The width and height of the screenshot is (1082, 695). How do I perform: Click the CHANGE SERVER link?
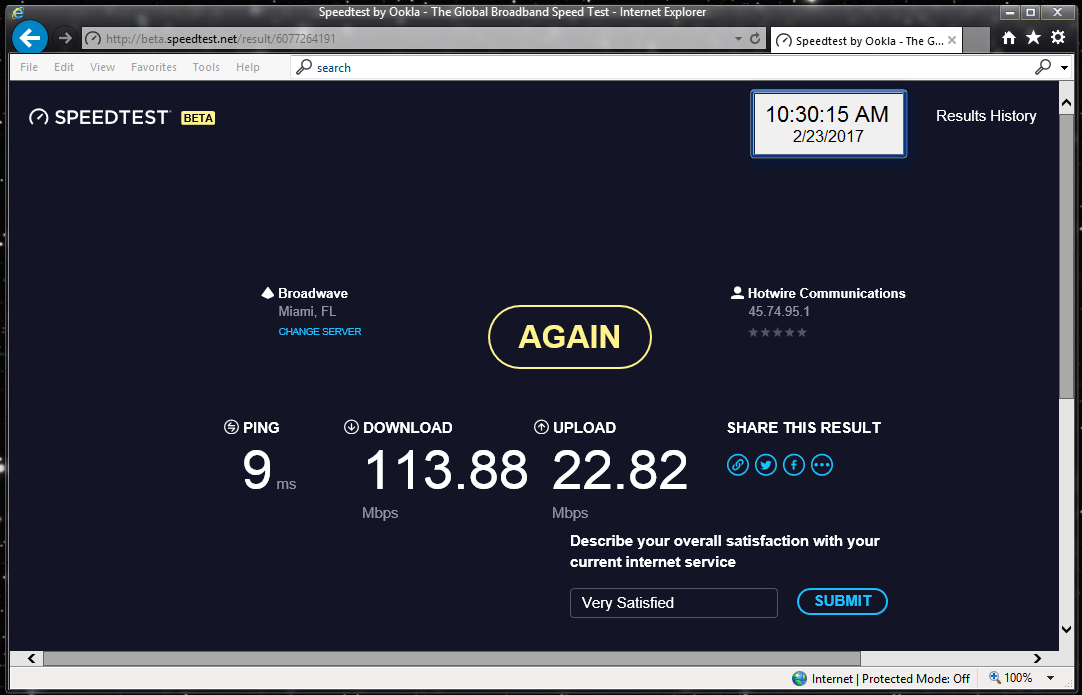click(x=320, y=332)
